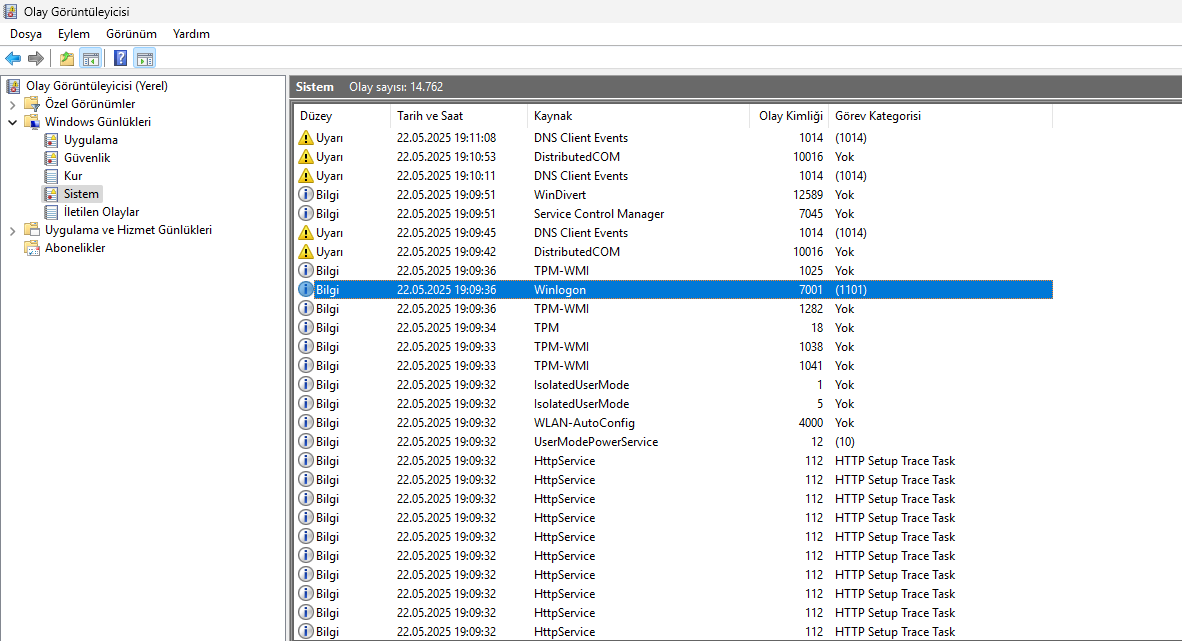
Task: Click the Özel Görünümler folder icon
Action: pos(32,103)
